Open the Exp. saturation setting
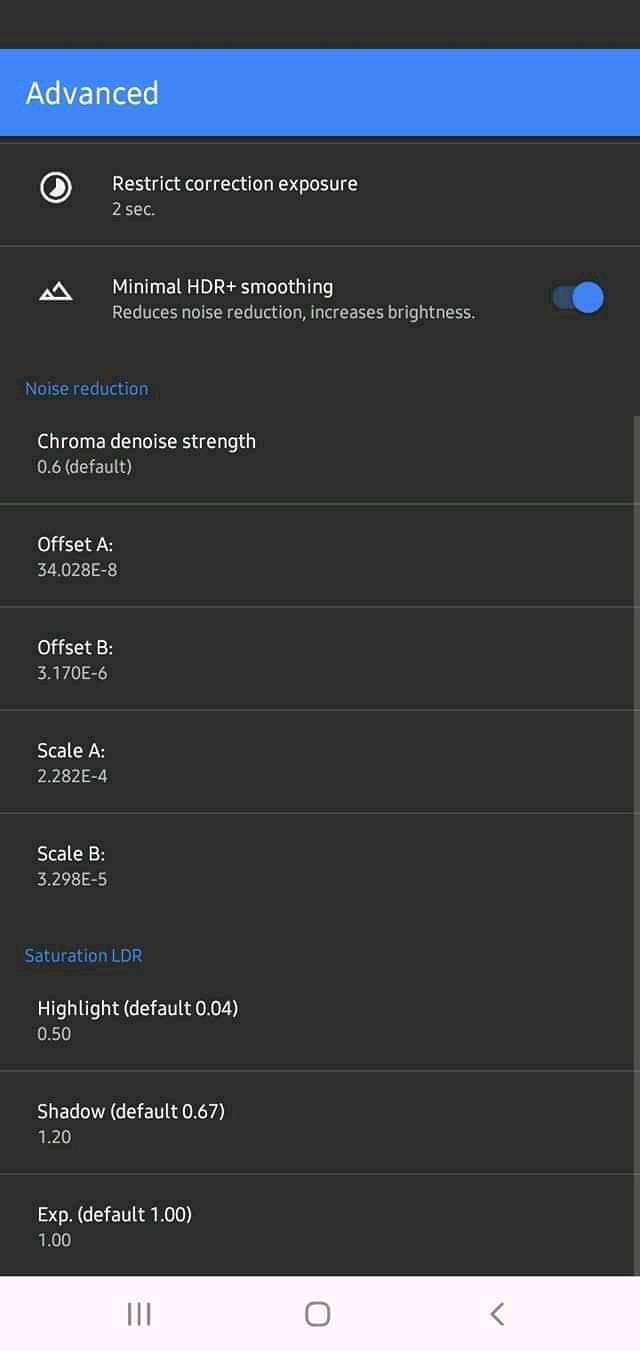 coord(114,1226)
